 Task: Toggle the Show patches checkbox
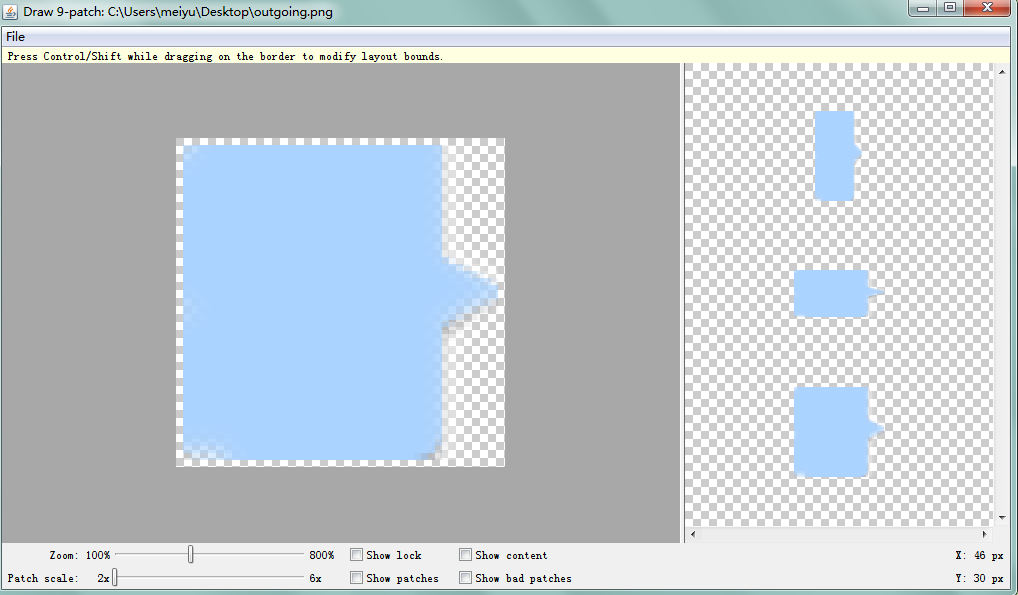(356, 577)
